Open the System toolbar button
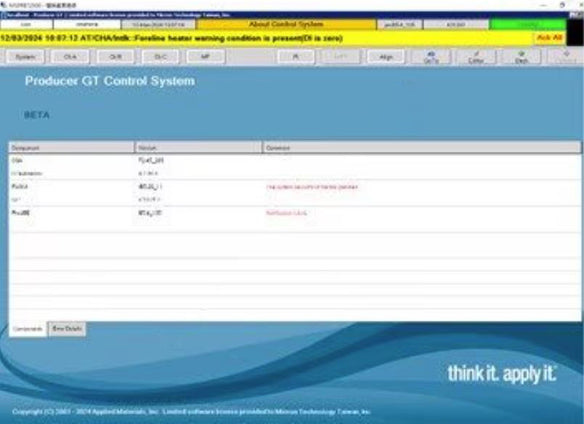This screenshot has height=424, width=584. (x=25, y=57)
